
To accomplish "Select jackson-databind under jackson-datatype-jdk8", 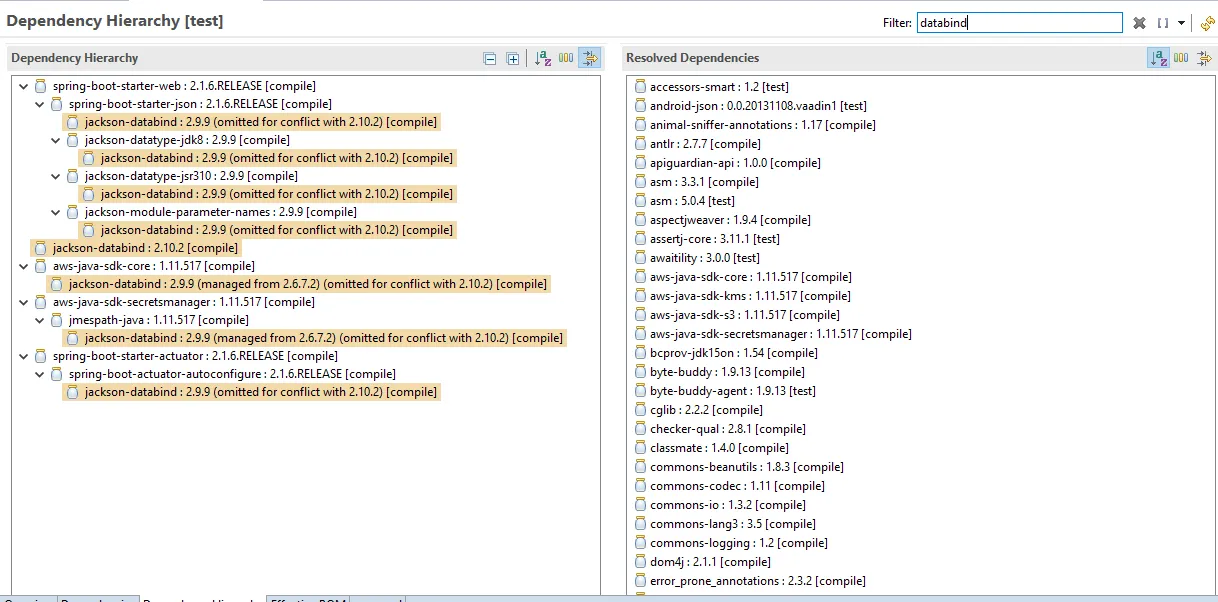I will pos(267,158).
